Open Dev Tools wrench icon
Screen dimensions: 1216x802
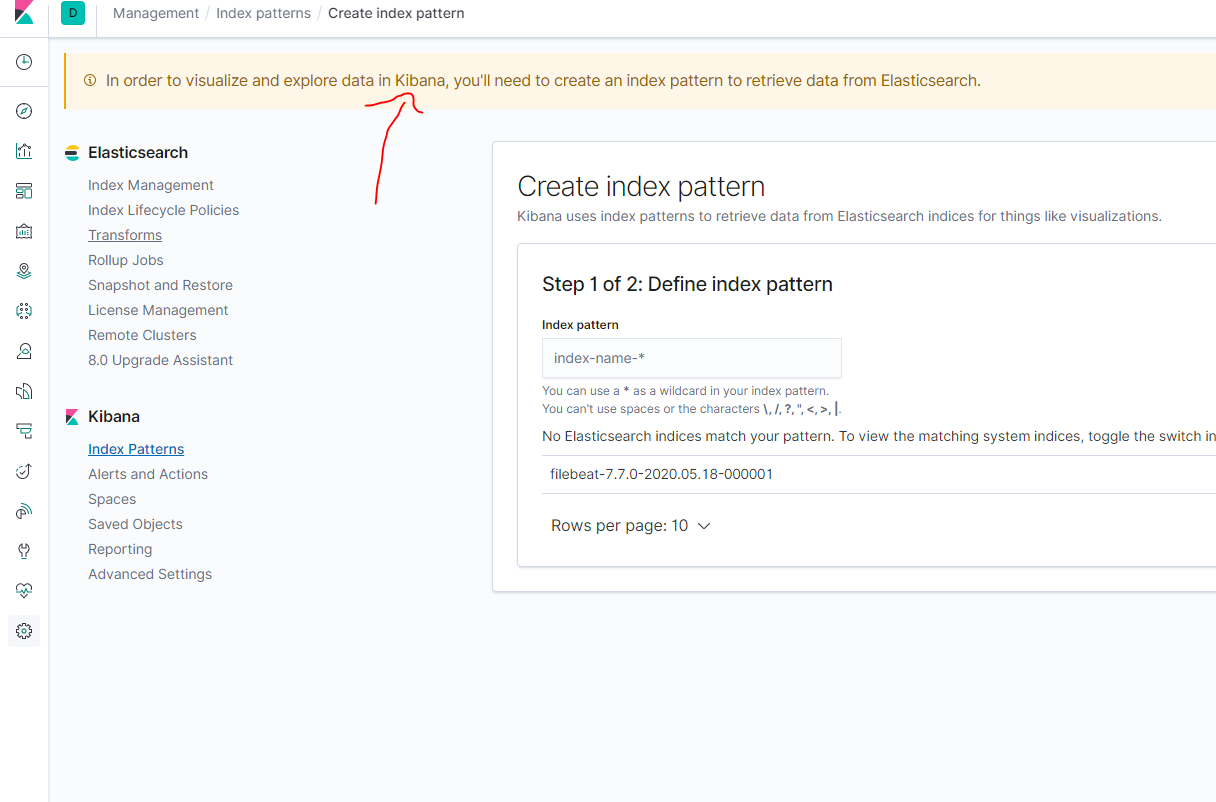[24, 551]
